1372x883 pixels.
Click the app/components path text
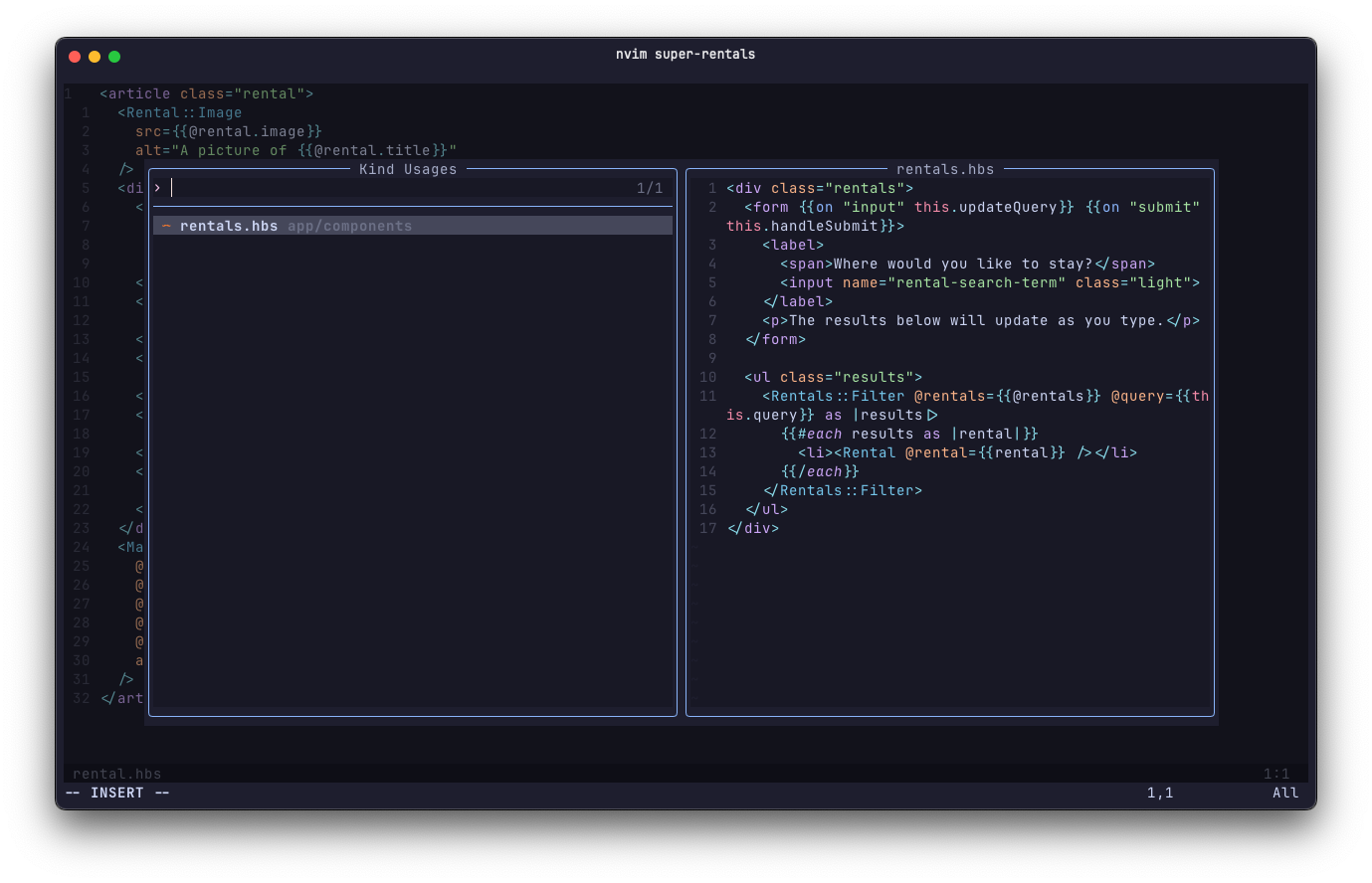coord(349,226)
